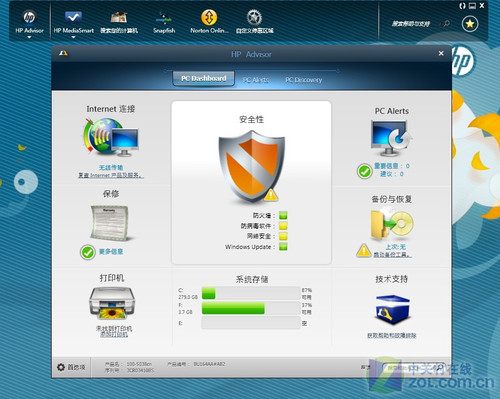The image size is (500, 399).
Task: Click the 添加打印机 link under the printer
Action: coord(114,334)
